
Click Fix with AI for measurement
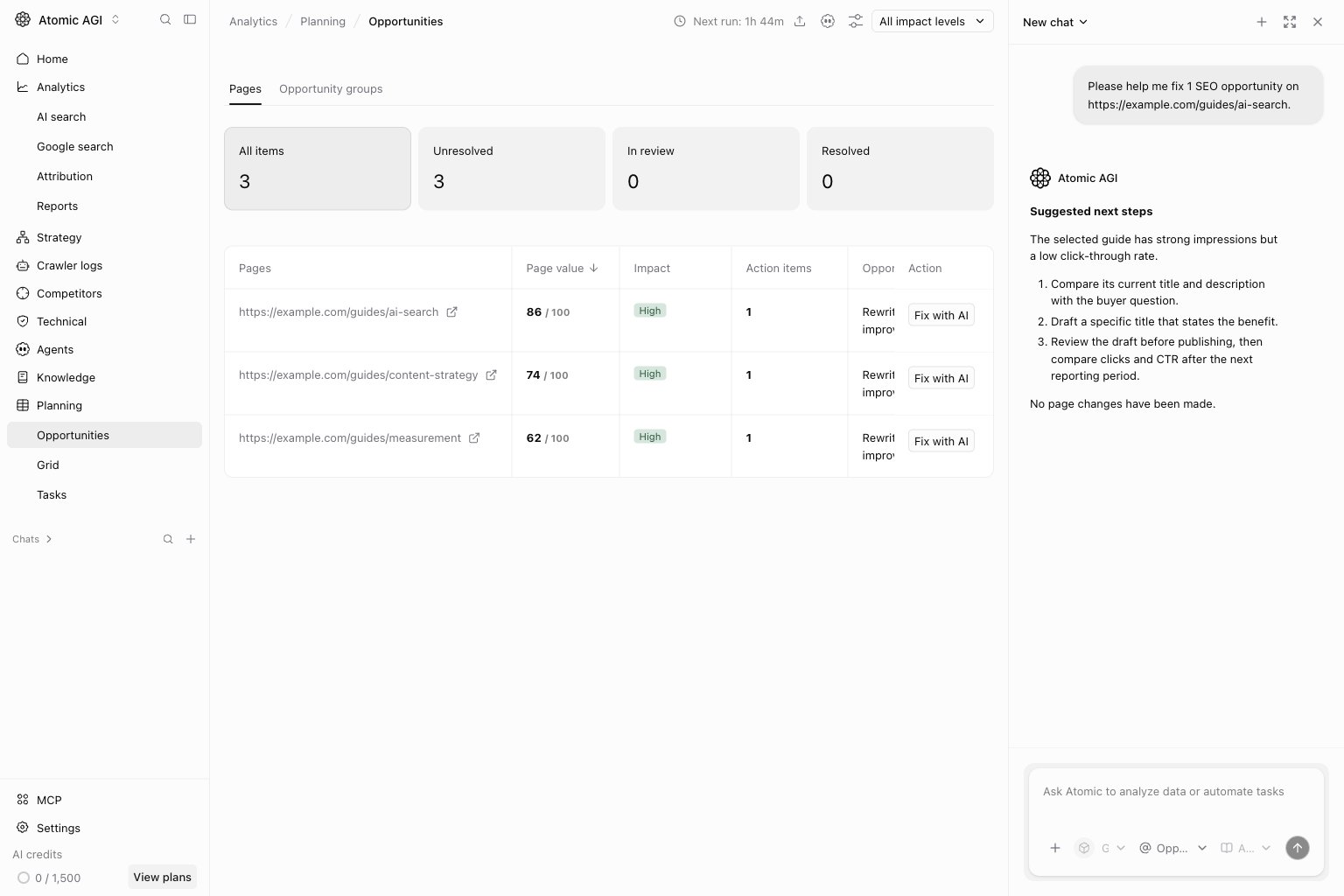(941, 441)
